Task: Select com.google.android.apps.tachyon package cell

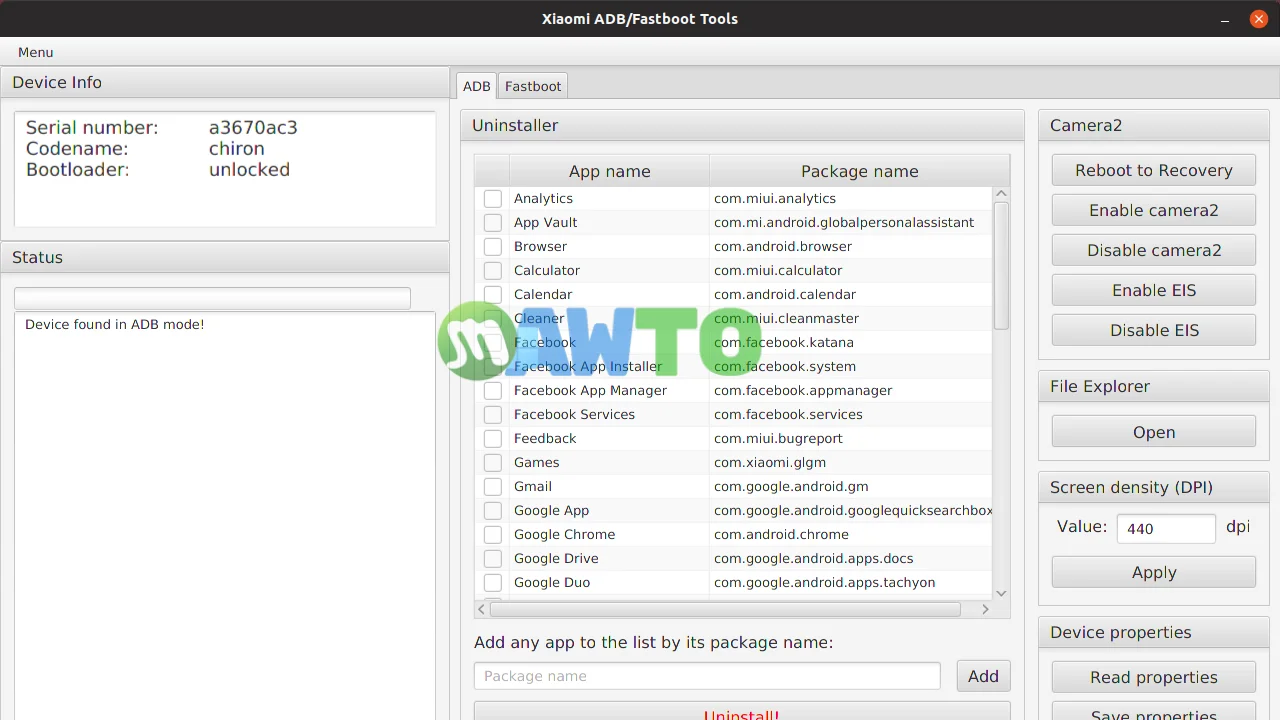Action: pos(851,582)
